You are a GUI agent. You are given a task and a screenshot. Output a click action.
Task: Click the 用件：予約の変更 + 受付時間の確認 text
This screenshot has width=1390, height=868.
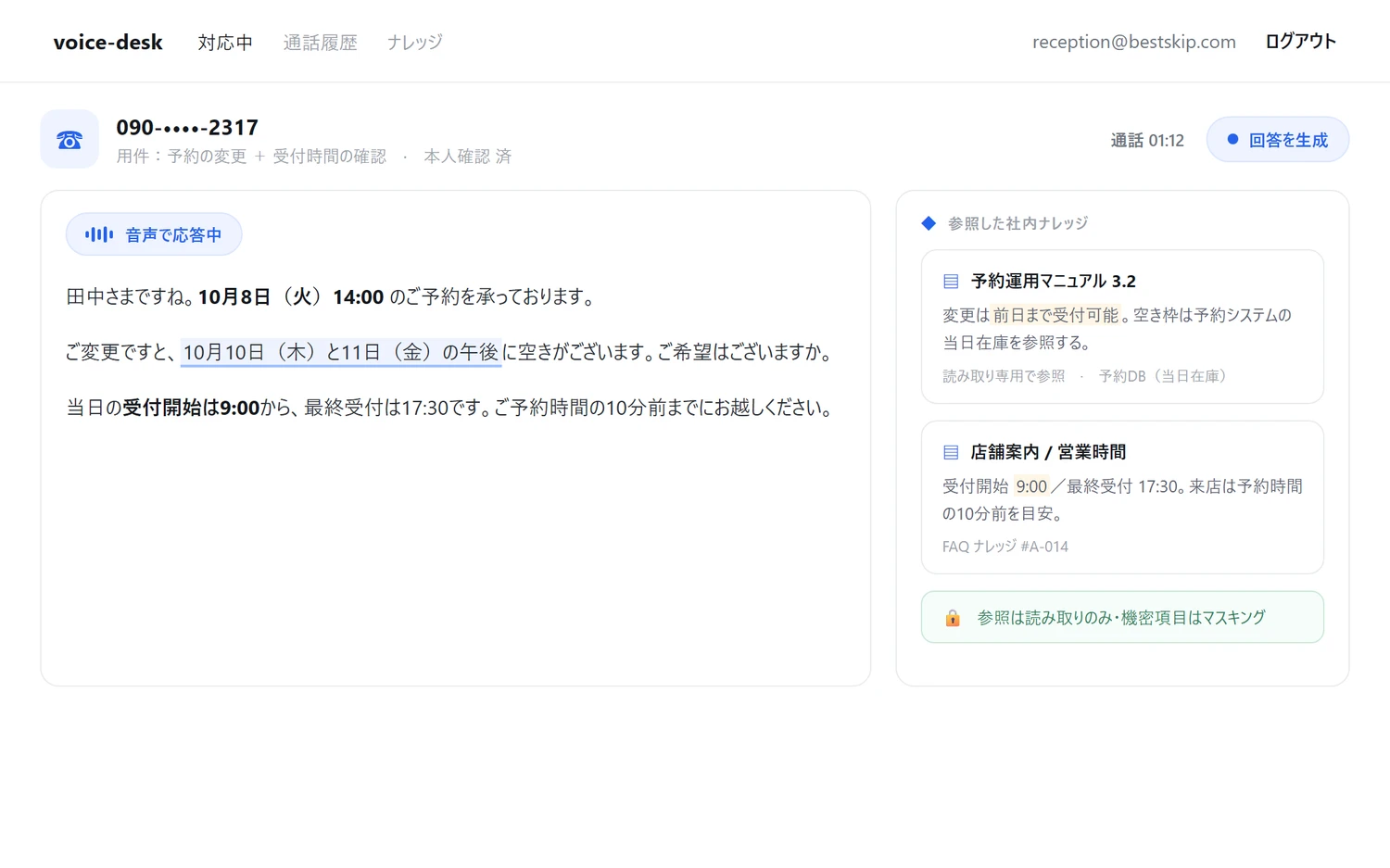point(251,157)
